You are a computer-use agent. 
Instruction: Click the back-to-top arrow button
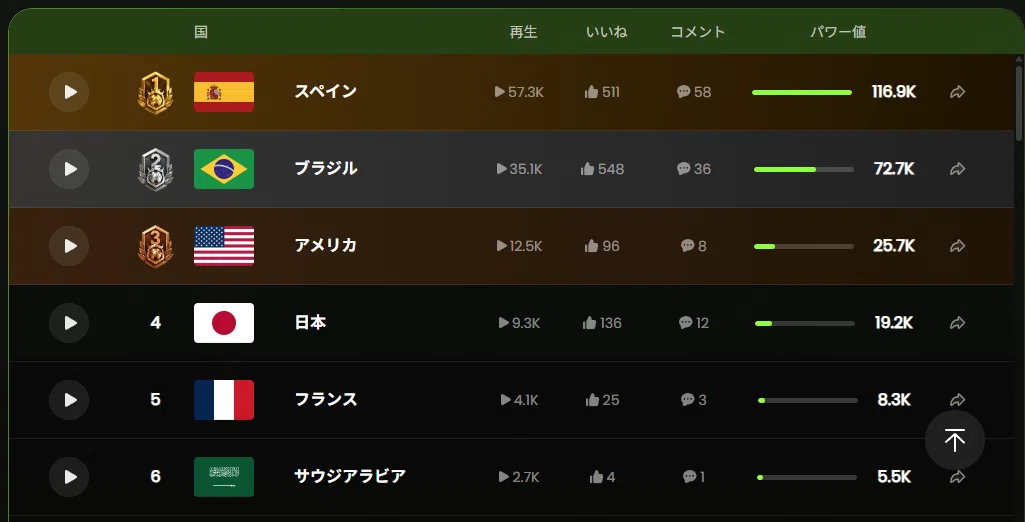click(x=954, y=440)
